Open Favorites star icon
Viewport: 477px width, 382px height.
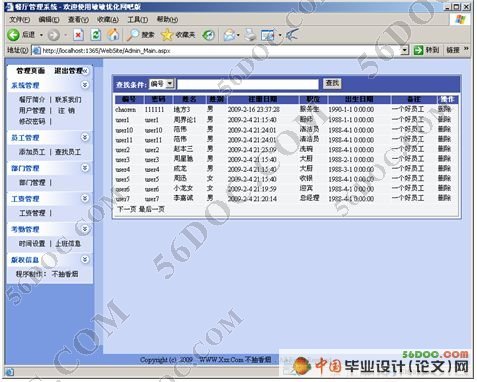pyautogui.click(x=166, y=35)
